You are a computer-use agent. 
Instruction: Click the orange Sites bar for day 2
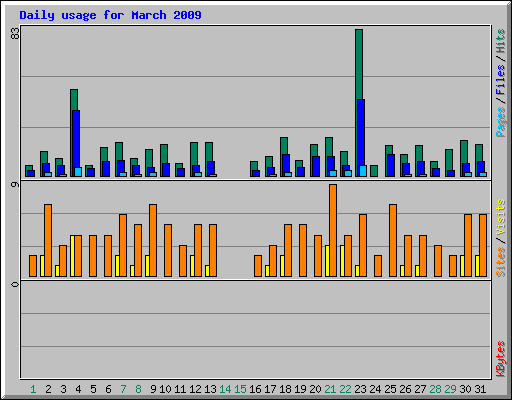[48, 240]
